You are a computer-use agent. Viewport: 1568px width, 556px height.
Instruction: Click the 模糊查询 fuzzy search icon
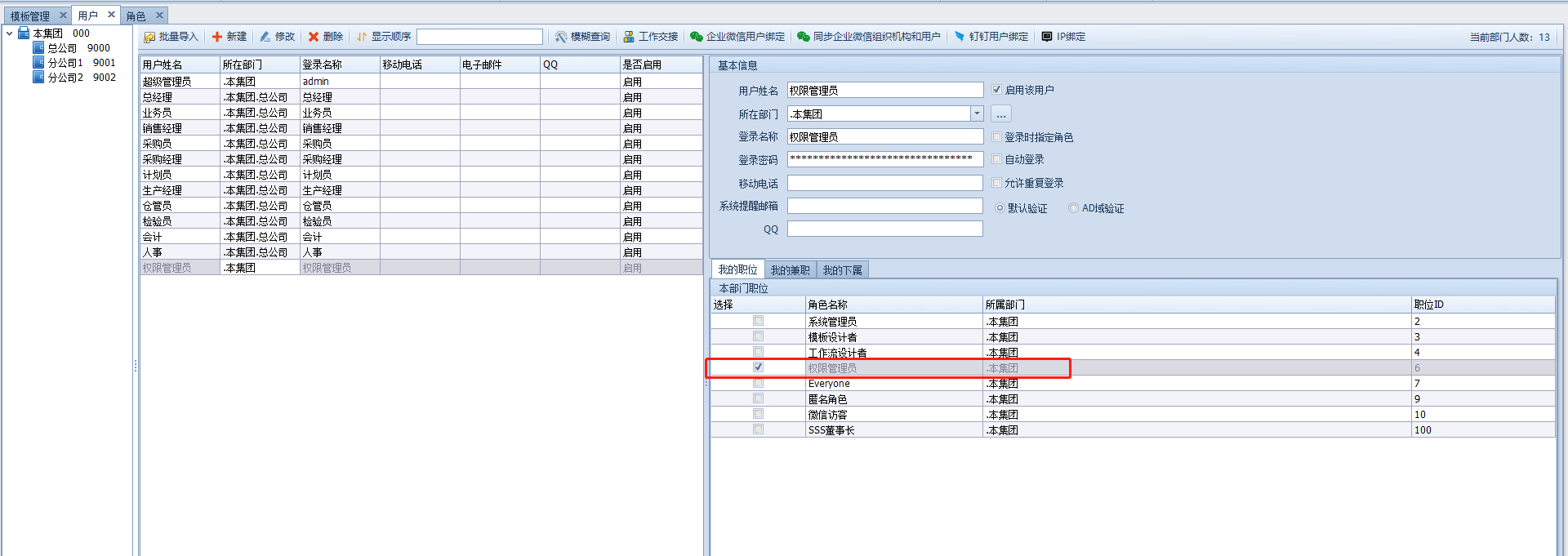click(x=561, y=37)
